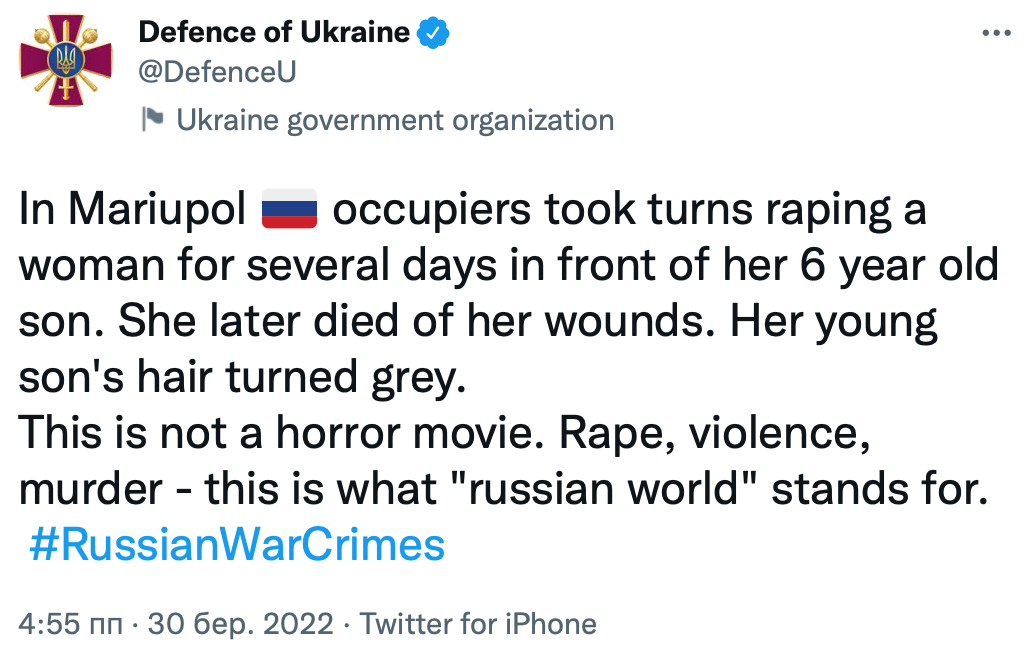
Task: Click the blue verified checkmark badge
Action: 433,33
